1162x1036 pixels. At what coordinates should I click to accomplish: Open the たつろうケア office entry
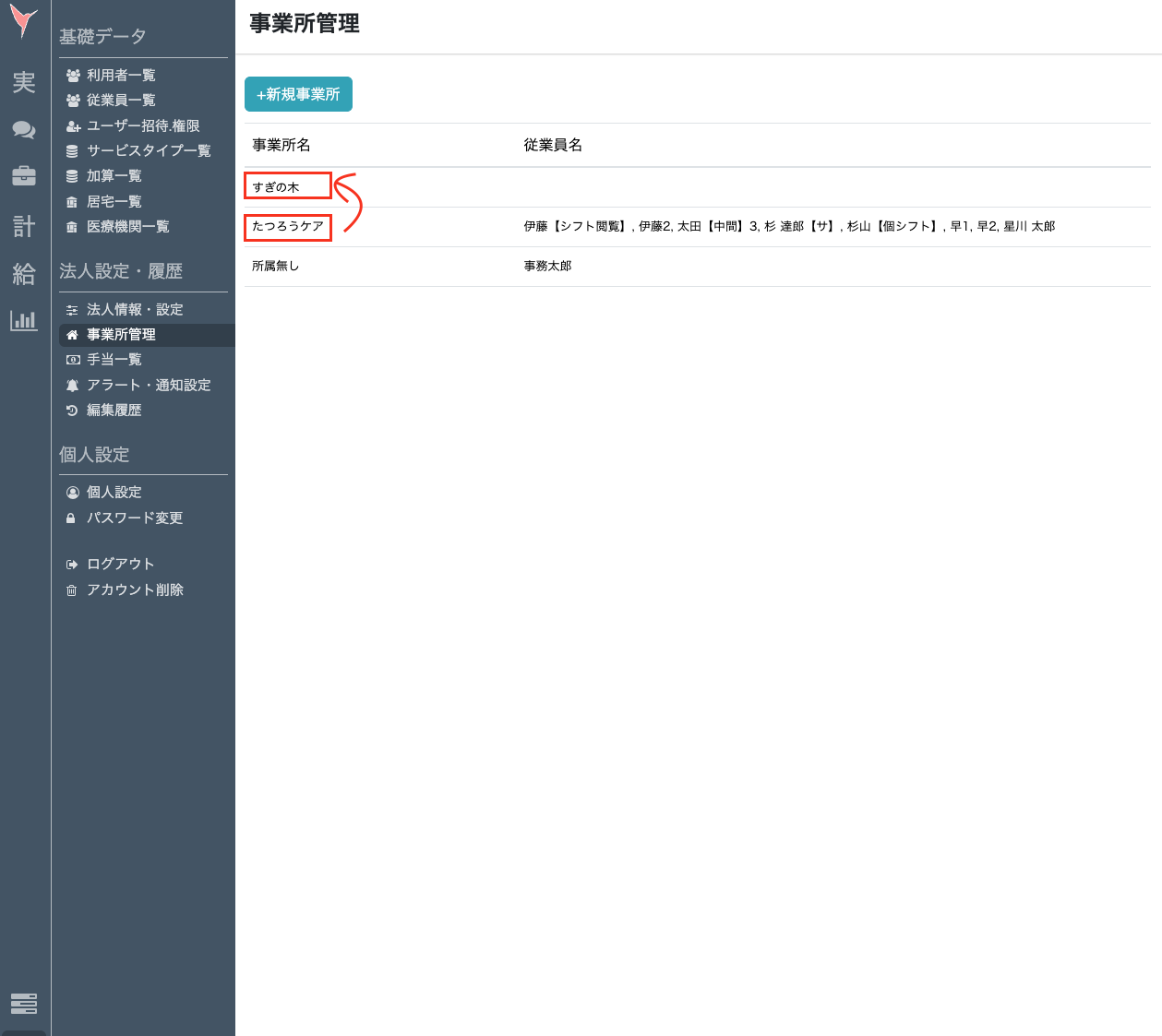point(288,227)
